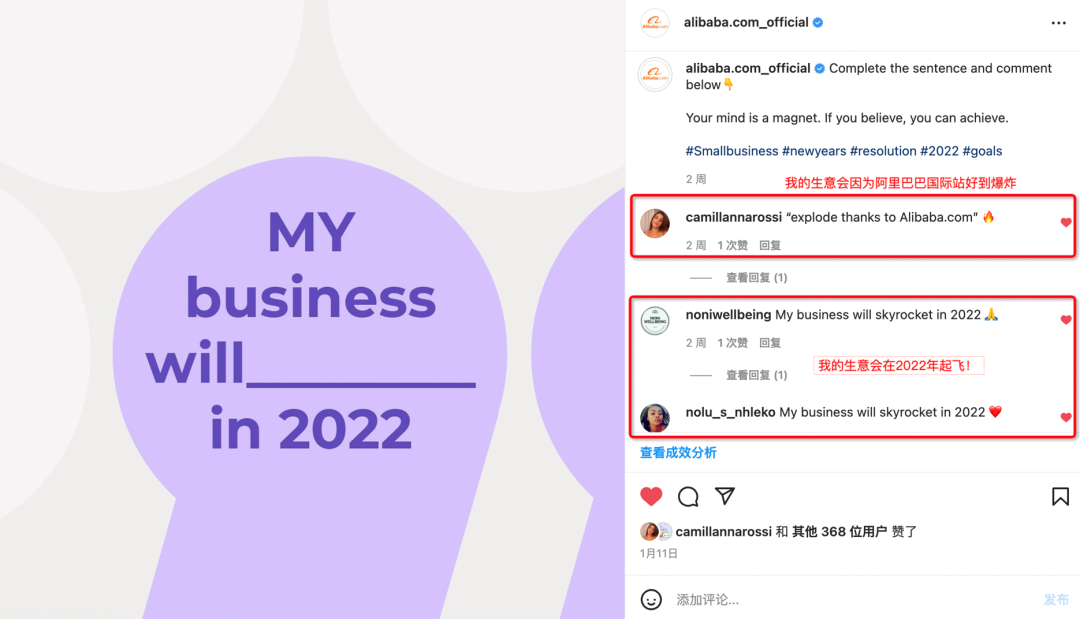Image resolution: width=1080 pixels, height=619 pixels.
Task: Toggle like on camillannarossi's comment
Action: pos(1066,222)
